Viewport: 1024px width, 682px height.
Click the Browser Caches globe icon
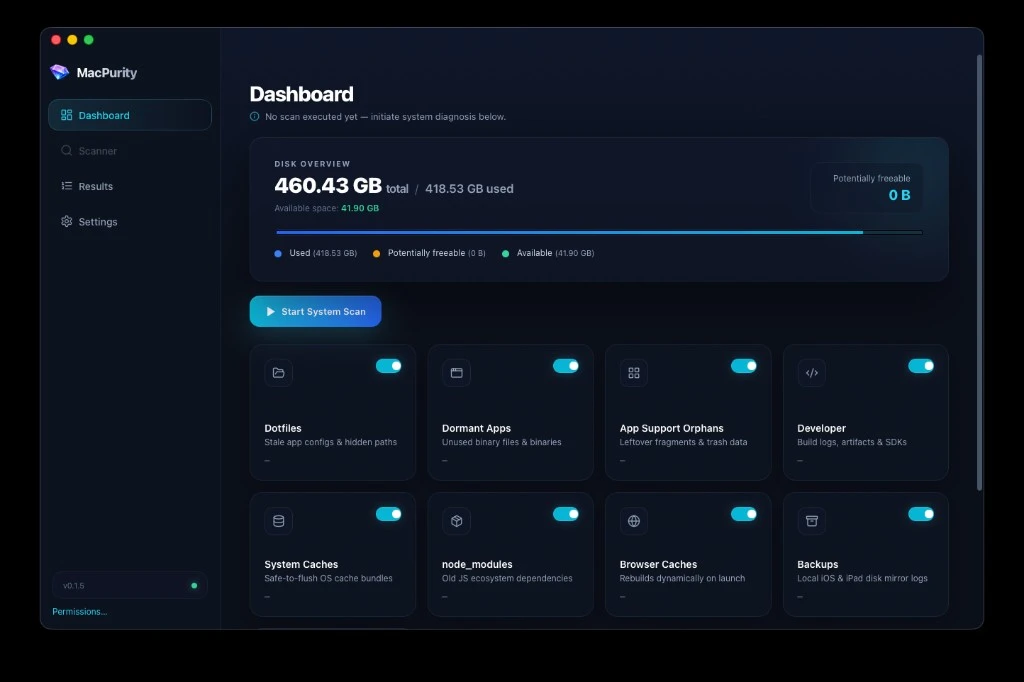click(633, 521)
